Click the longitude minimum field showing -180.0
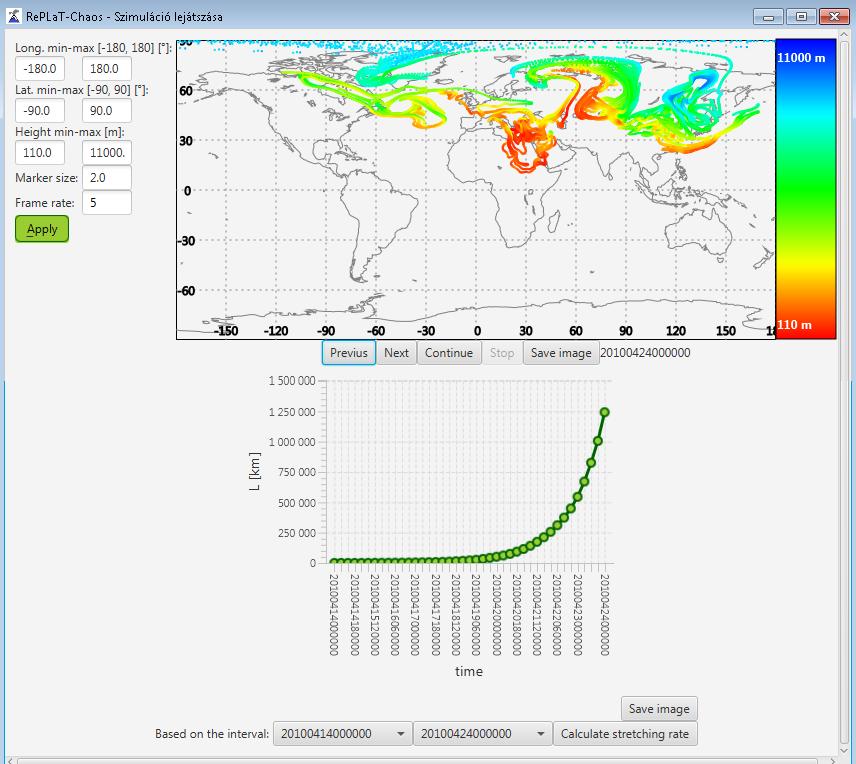 40,69
